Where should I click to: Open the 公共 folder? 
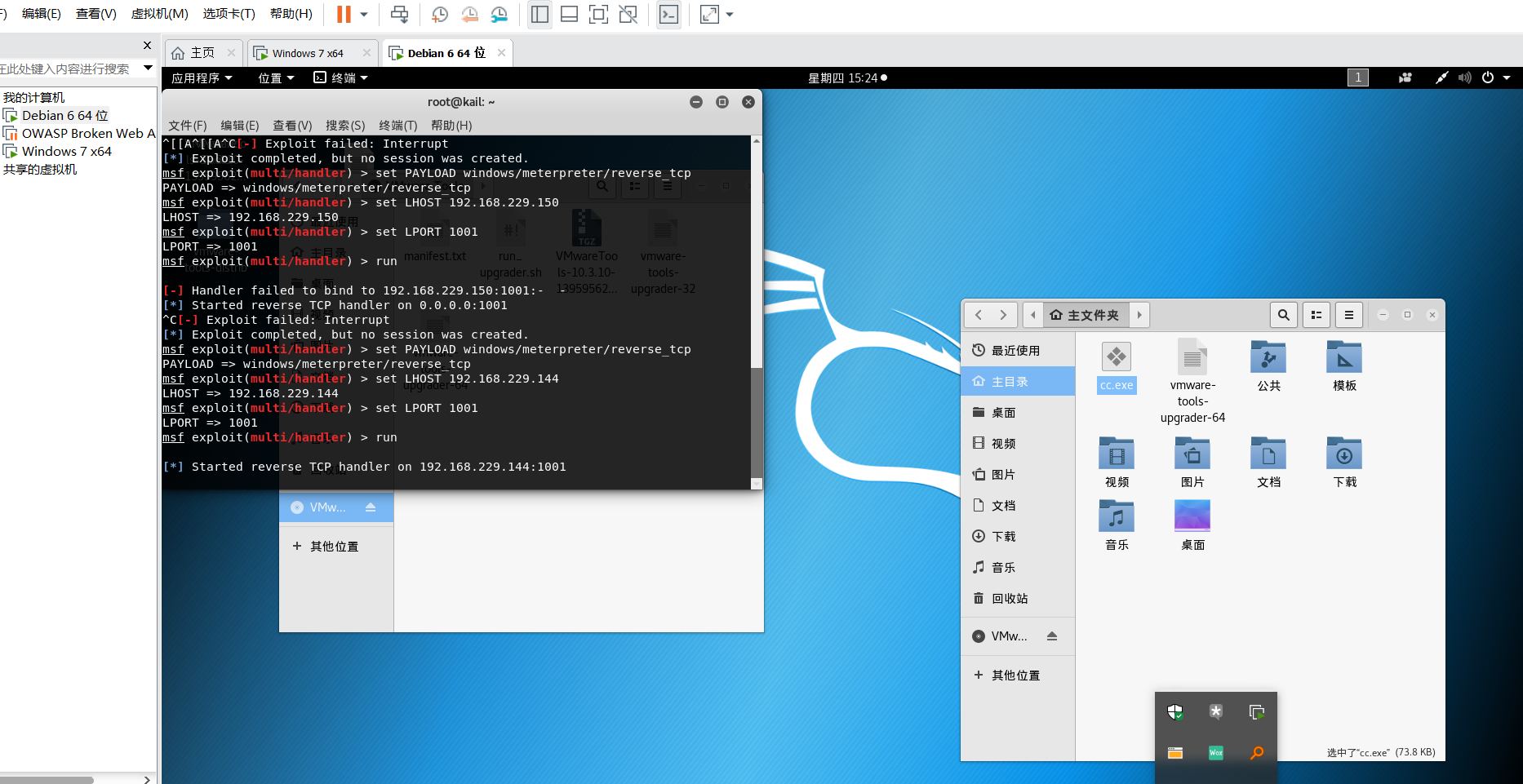(1268, 366)
